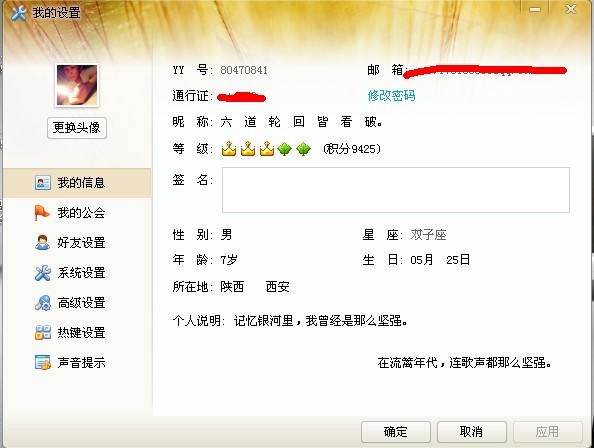594x448 pixels.
Task: Click inside the 签名 text box
Action: [x=395, y=190]
